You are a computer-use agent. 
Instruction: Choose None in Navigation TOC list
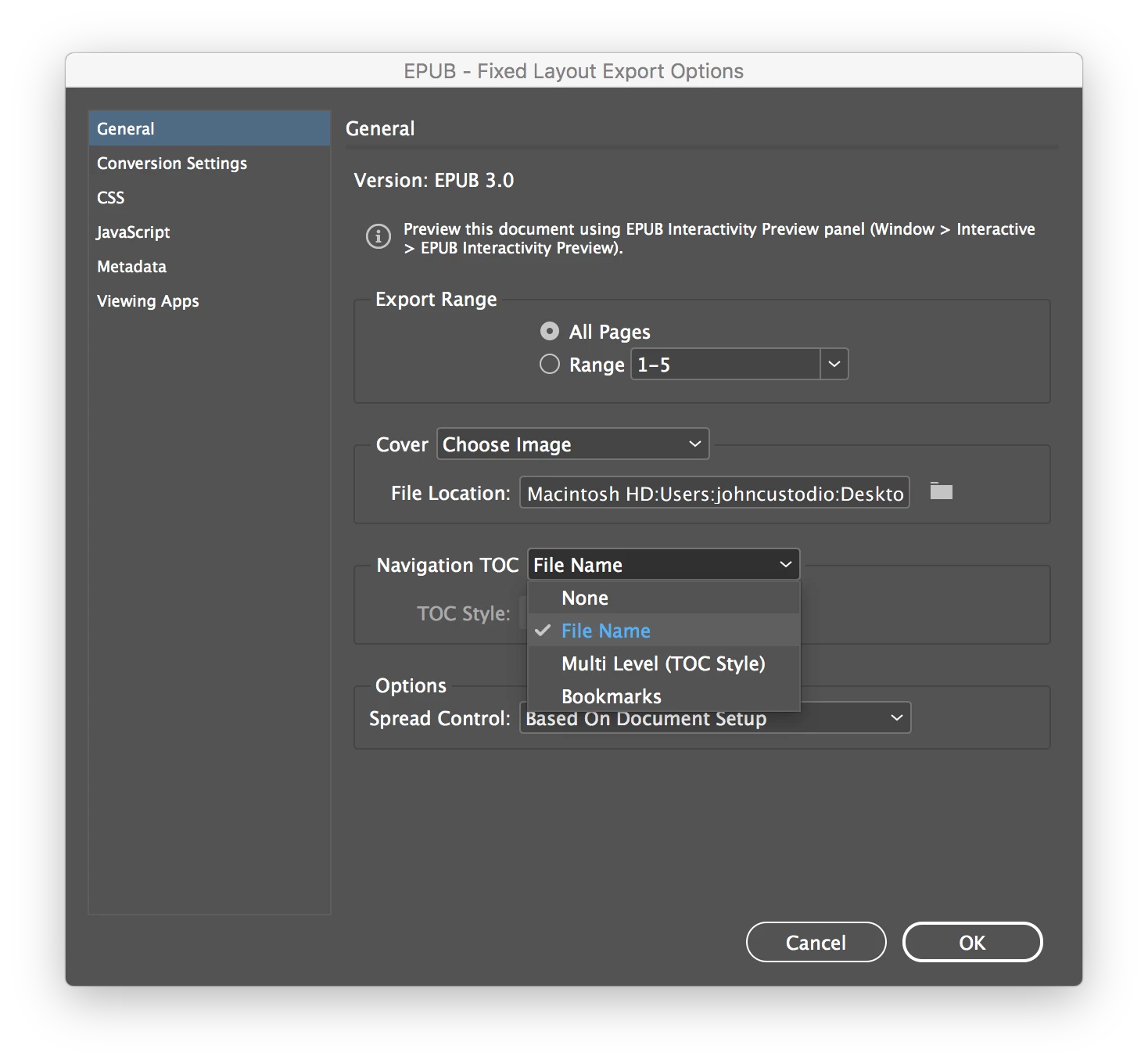coord(664,598)
